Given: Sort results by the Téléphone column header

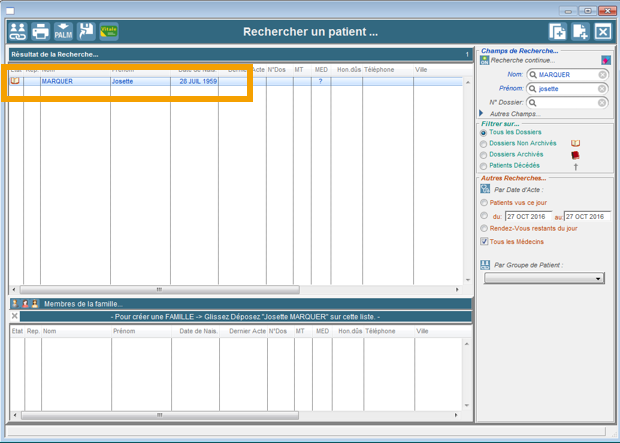Looking at the screenshot, I should coord(379,70).
